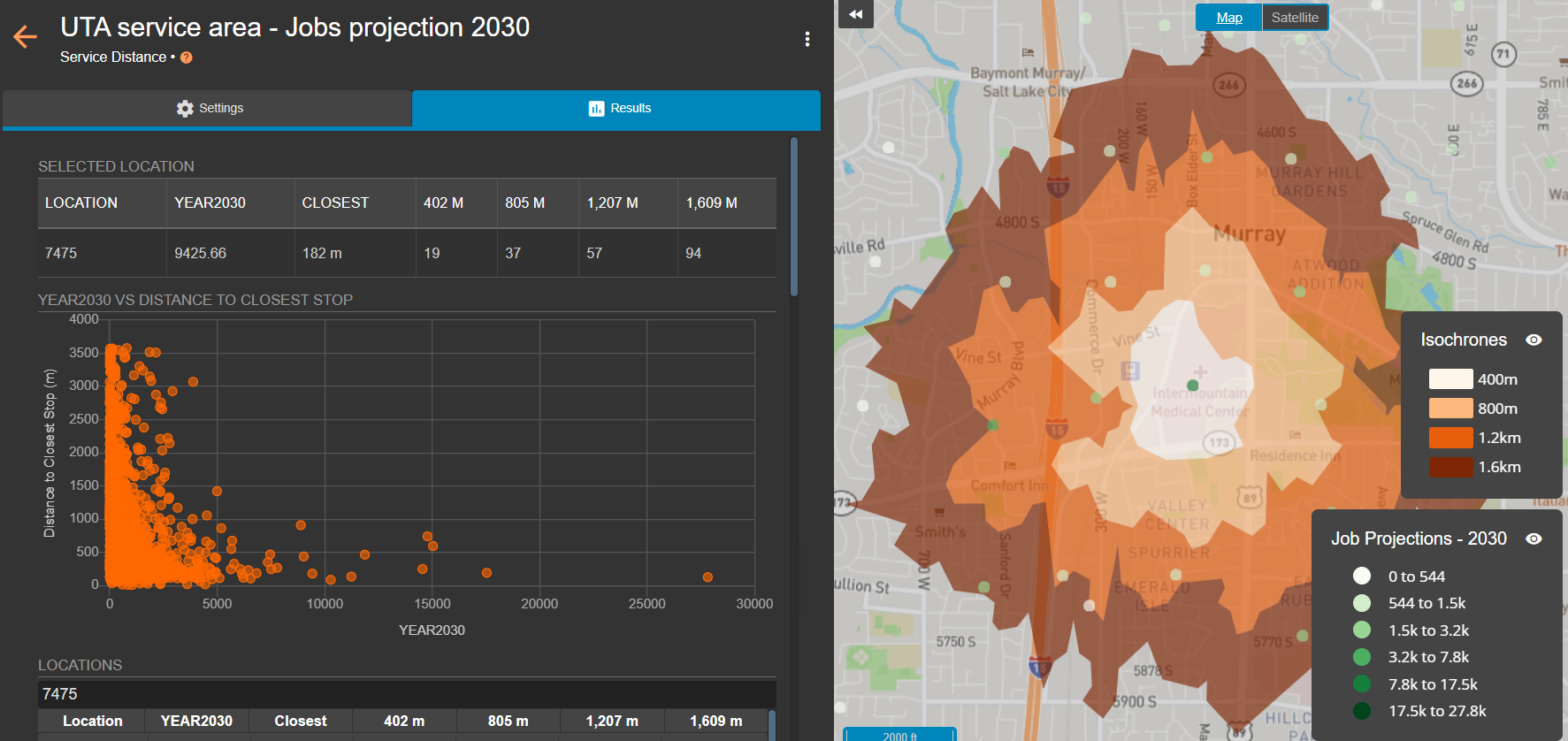This screenshot has width=1568, height=741.
Task: Open the Settings tab
Action: 208,108
